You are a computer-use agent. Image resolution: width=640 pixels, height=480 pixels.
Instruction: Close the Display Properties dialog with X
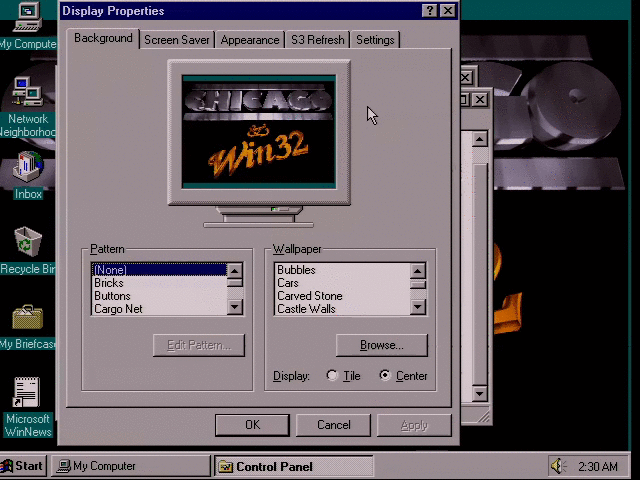coord(448,10)
